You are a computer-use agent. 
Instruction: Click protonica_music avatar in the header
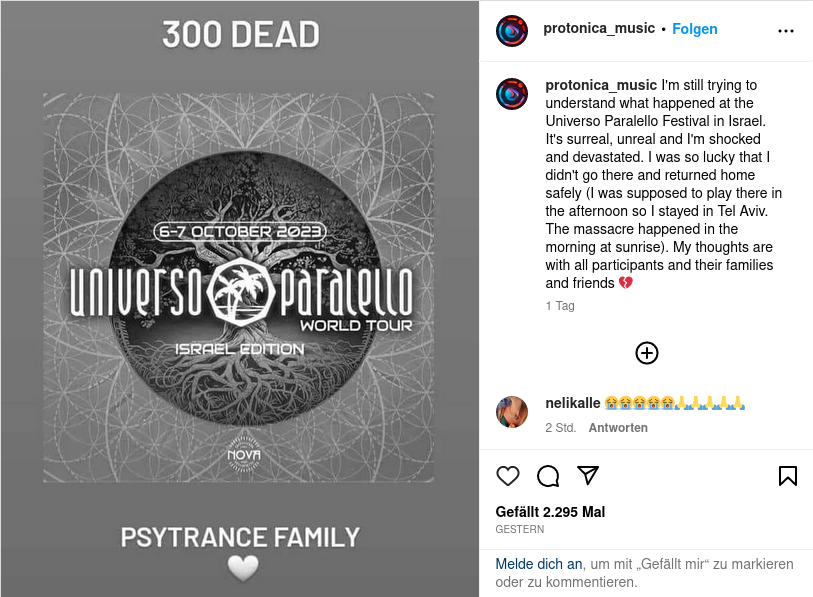512,31
